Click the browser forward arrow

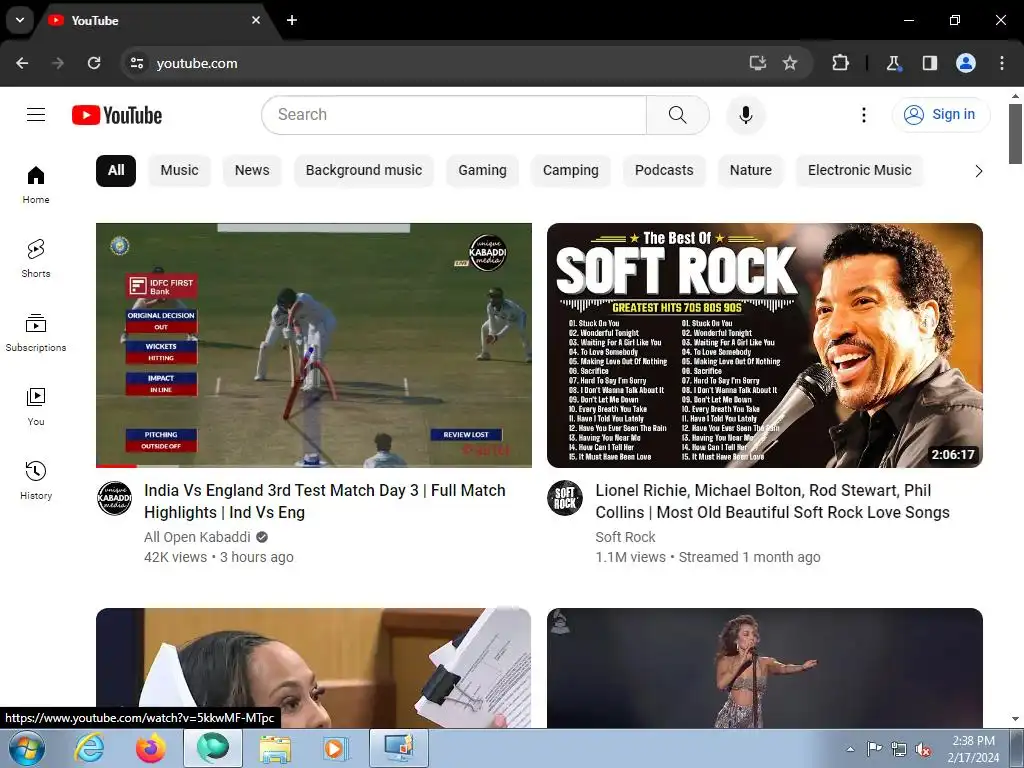coord(58,63)
